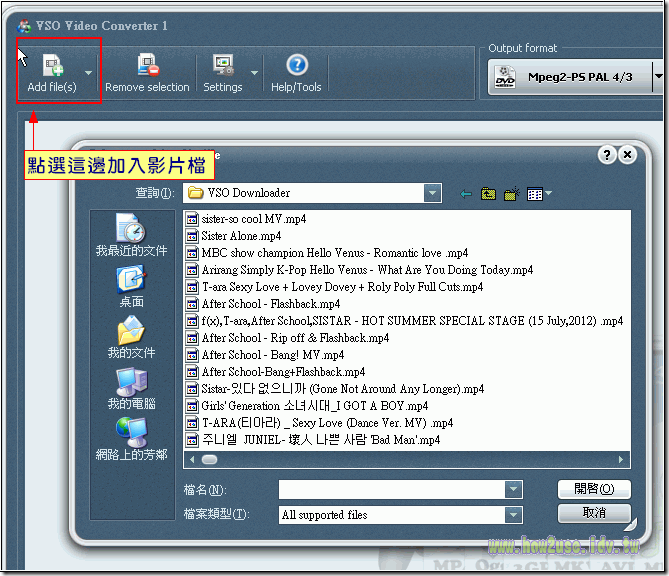Go up one folder level icon

488,194
